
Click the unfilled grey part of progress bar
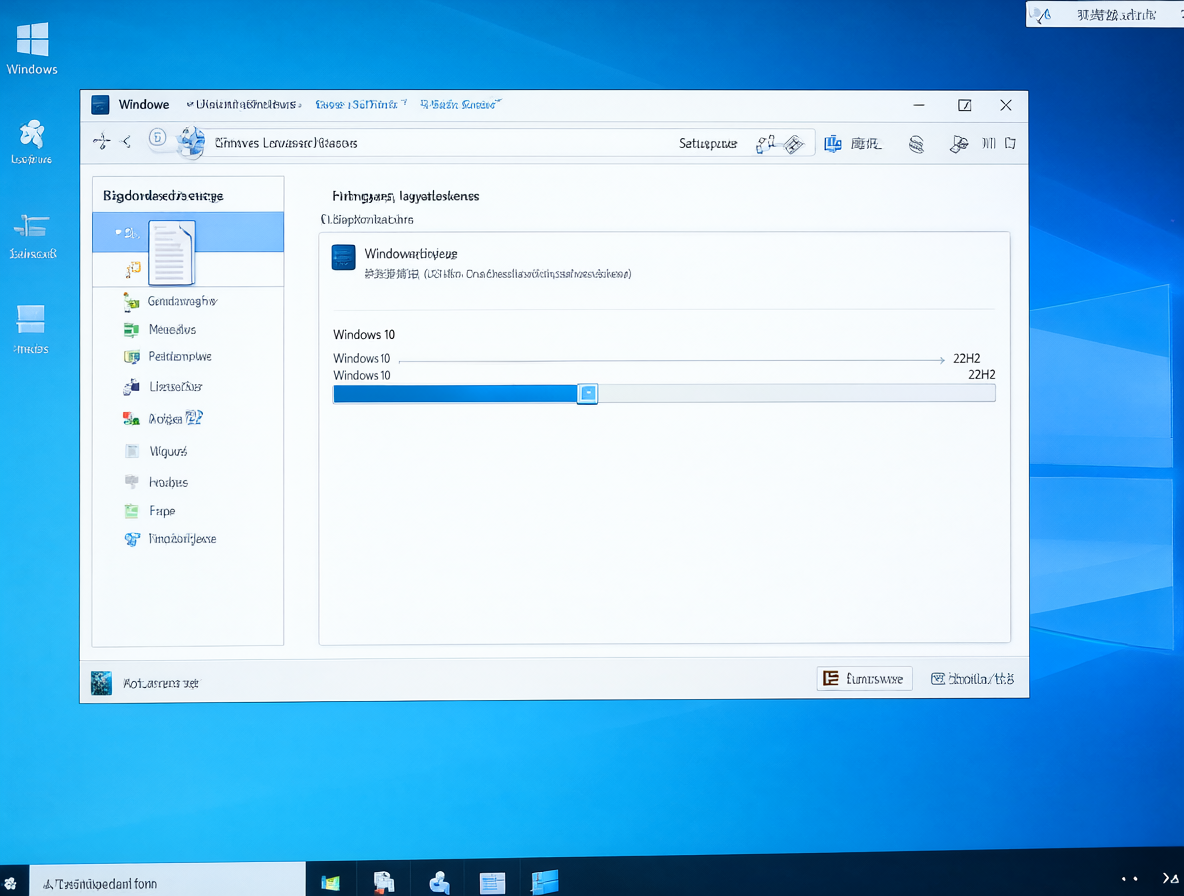point(797,393)
